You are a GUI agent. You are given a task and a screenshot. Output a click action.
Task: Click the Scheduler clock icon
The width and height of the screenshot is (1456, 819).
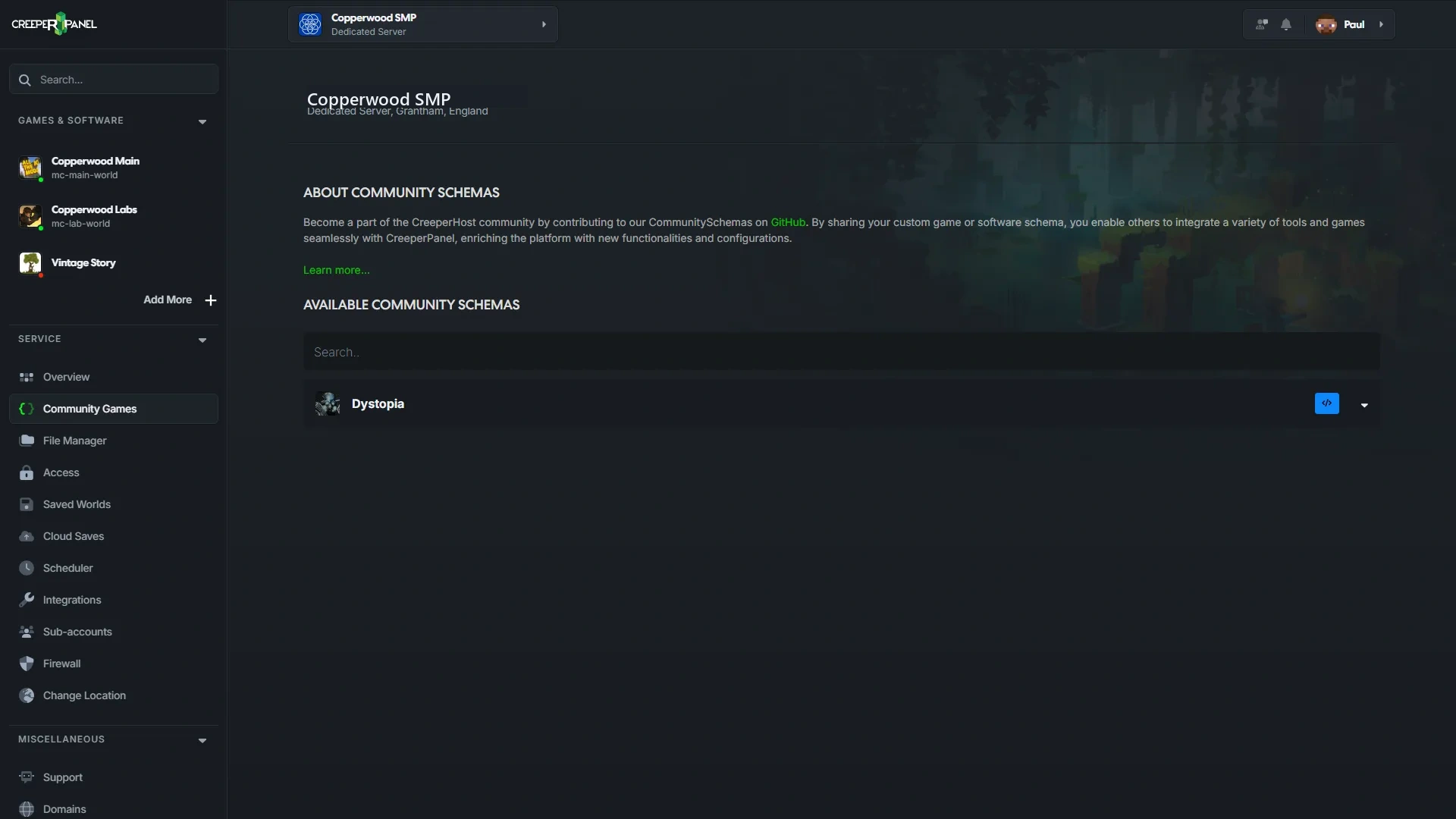click(27, 568)
